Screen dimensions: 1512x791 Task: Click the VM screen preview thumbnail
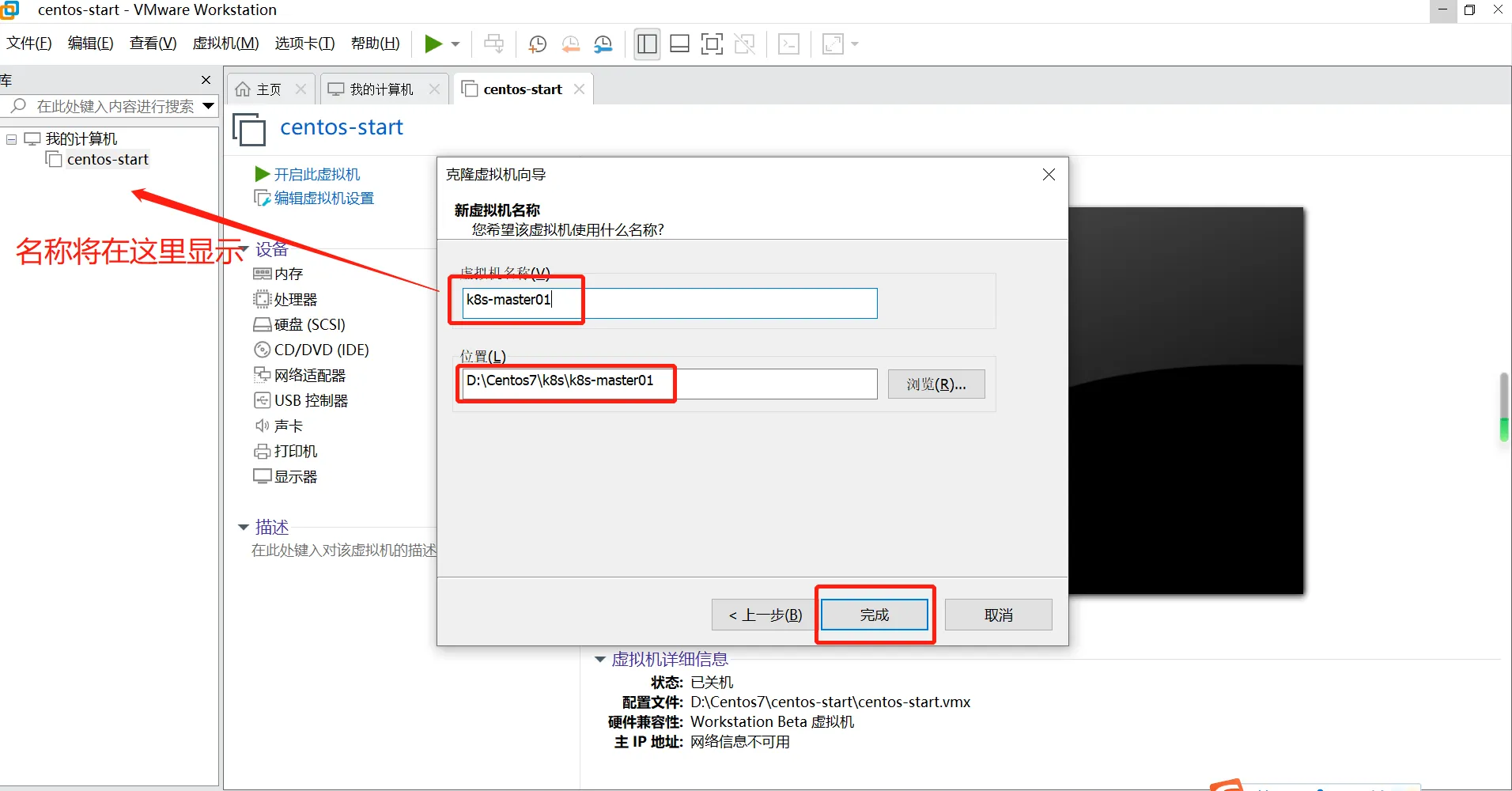tap(1186, 400)
